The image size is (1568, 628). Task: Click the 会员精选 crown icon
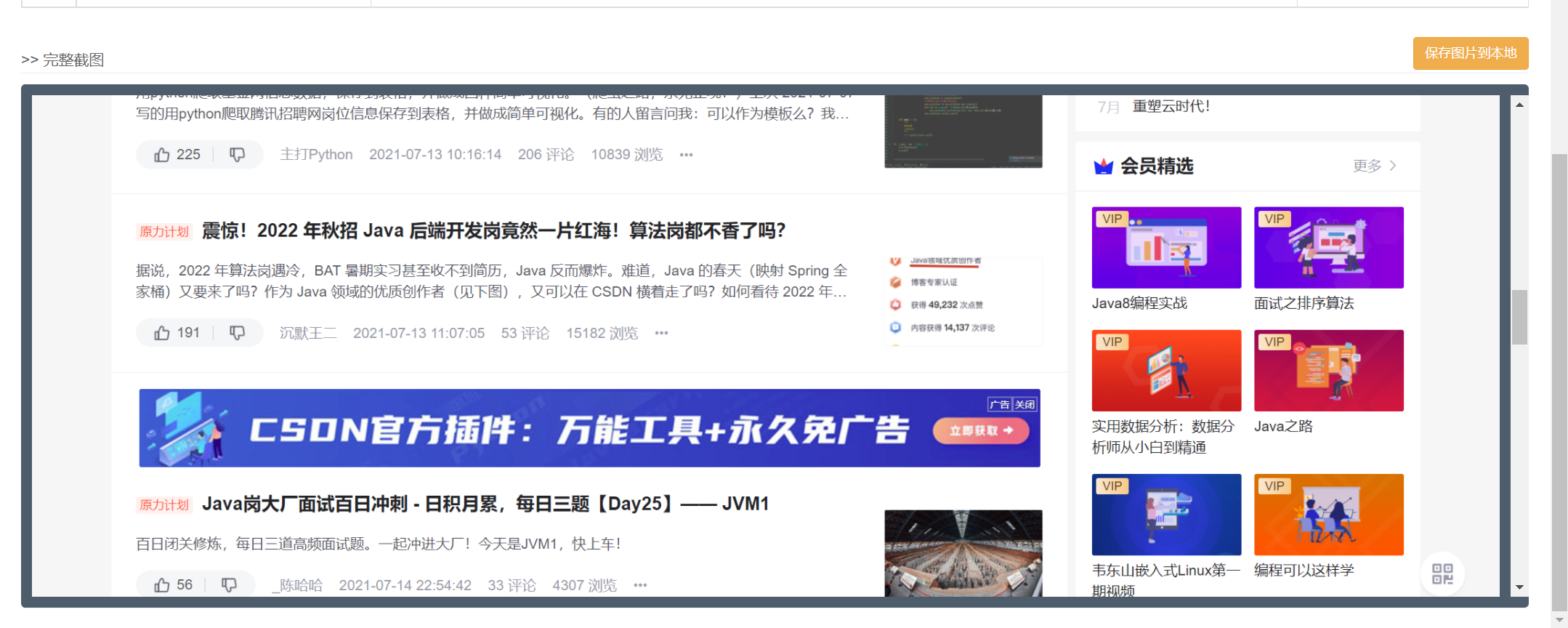point(1104,166)
